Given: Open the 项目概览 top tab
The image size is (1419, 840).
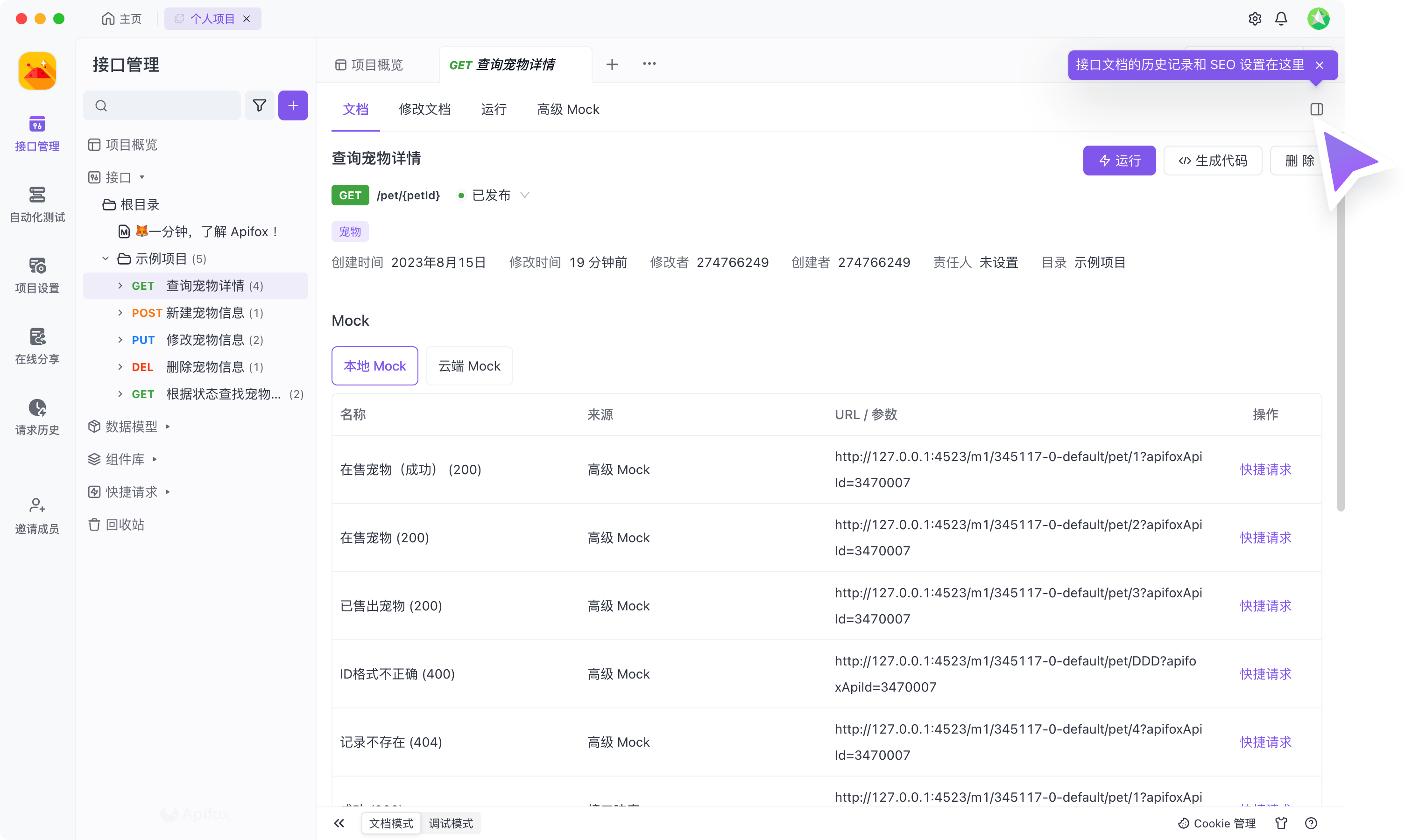Looking at the screenshot, I should coord(369,64).
